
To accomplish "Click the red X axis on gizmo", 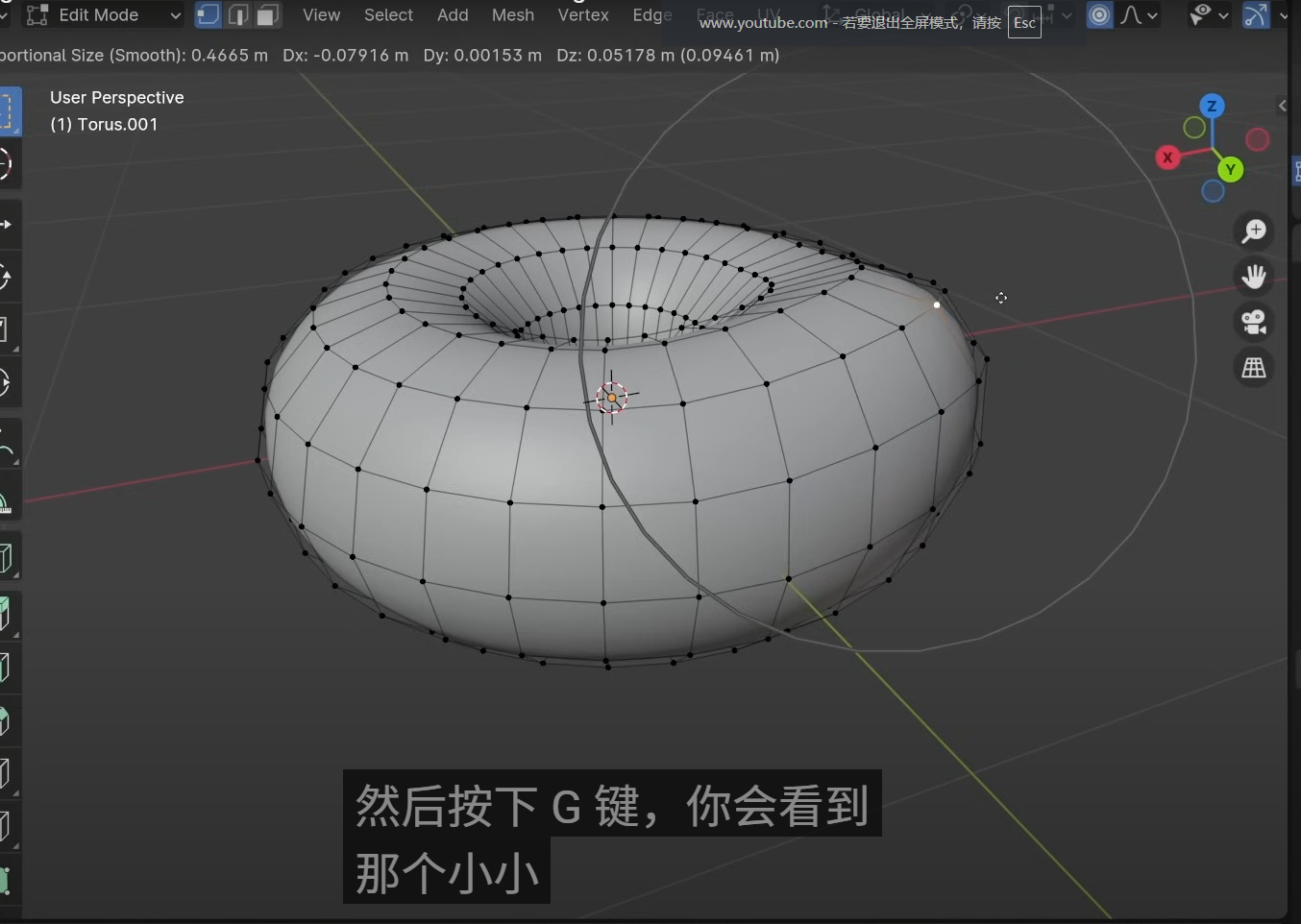I will click(x=1167, y=158).
